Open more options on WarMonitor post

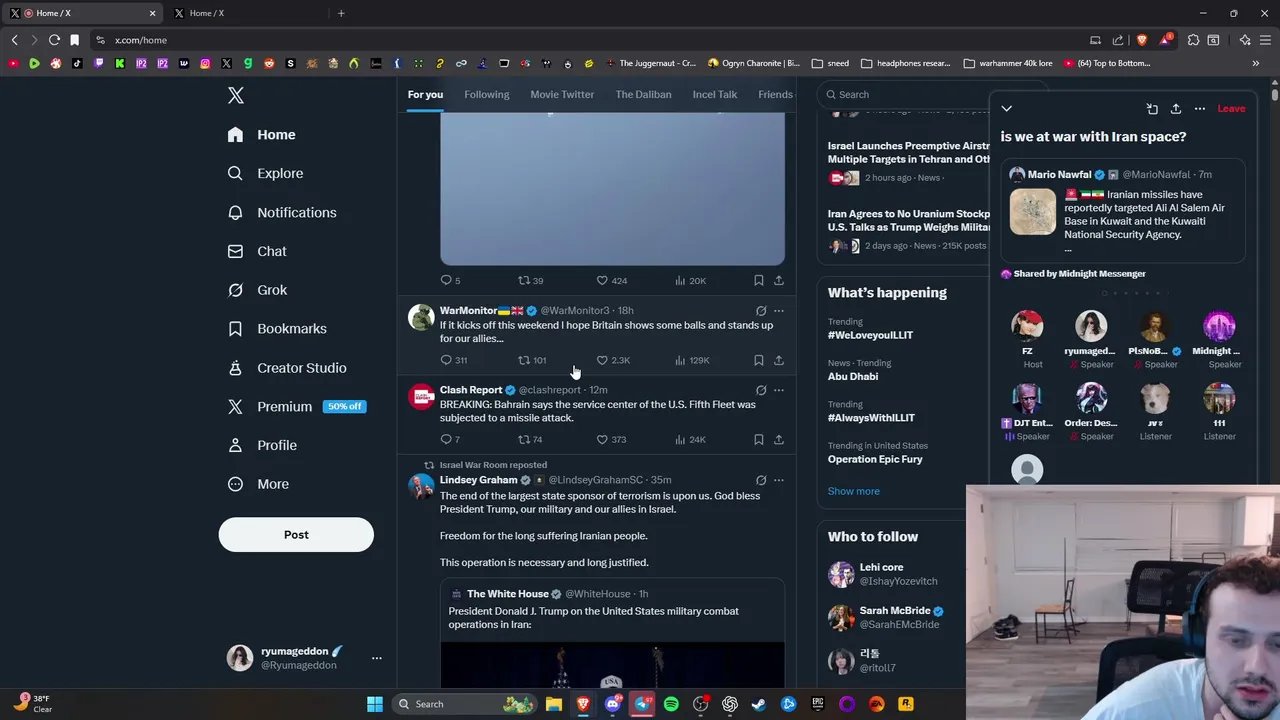tap(779, 311)
